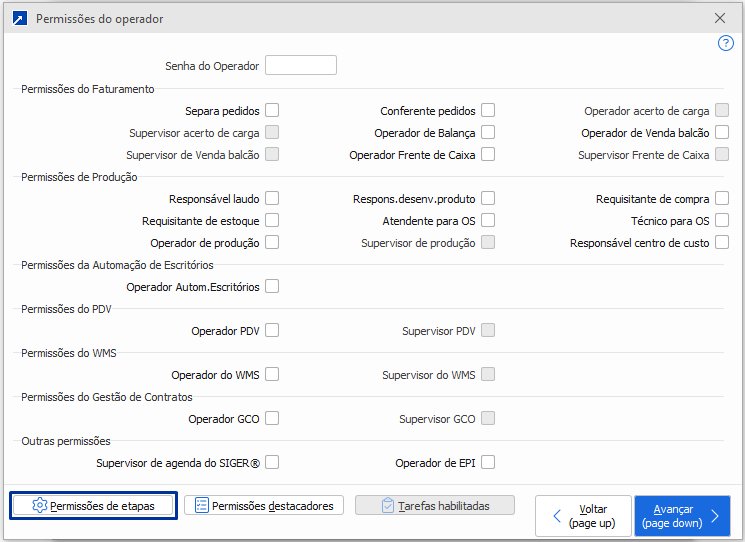Enable Responsável laudo permission
The image size is (745, 542).
(272, 199)
